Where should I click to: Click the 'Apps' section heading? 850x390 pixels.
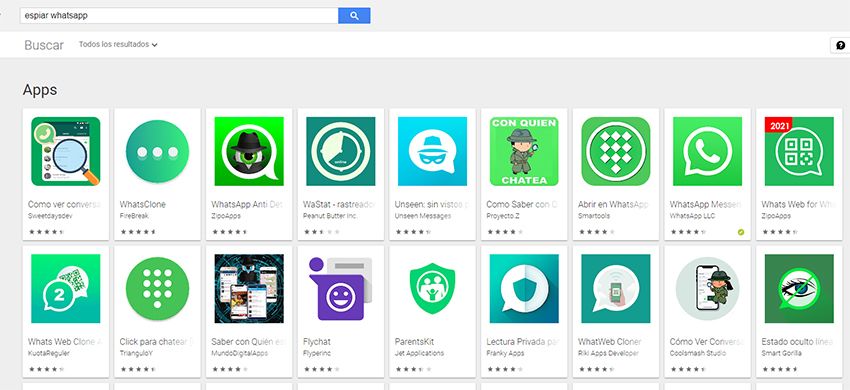coord(40,90)
